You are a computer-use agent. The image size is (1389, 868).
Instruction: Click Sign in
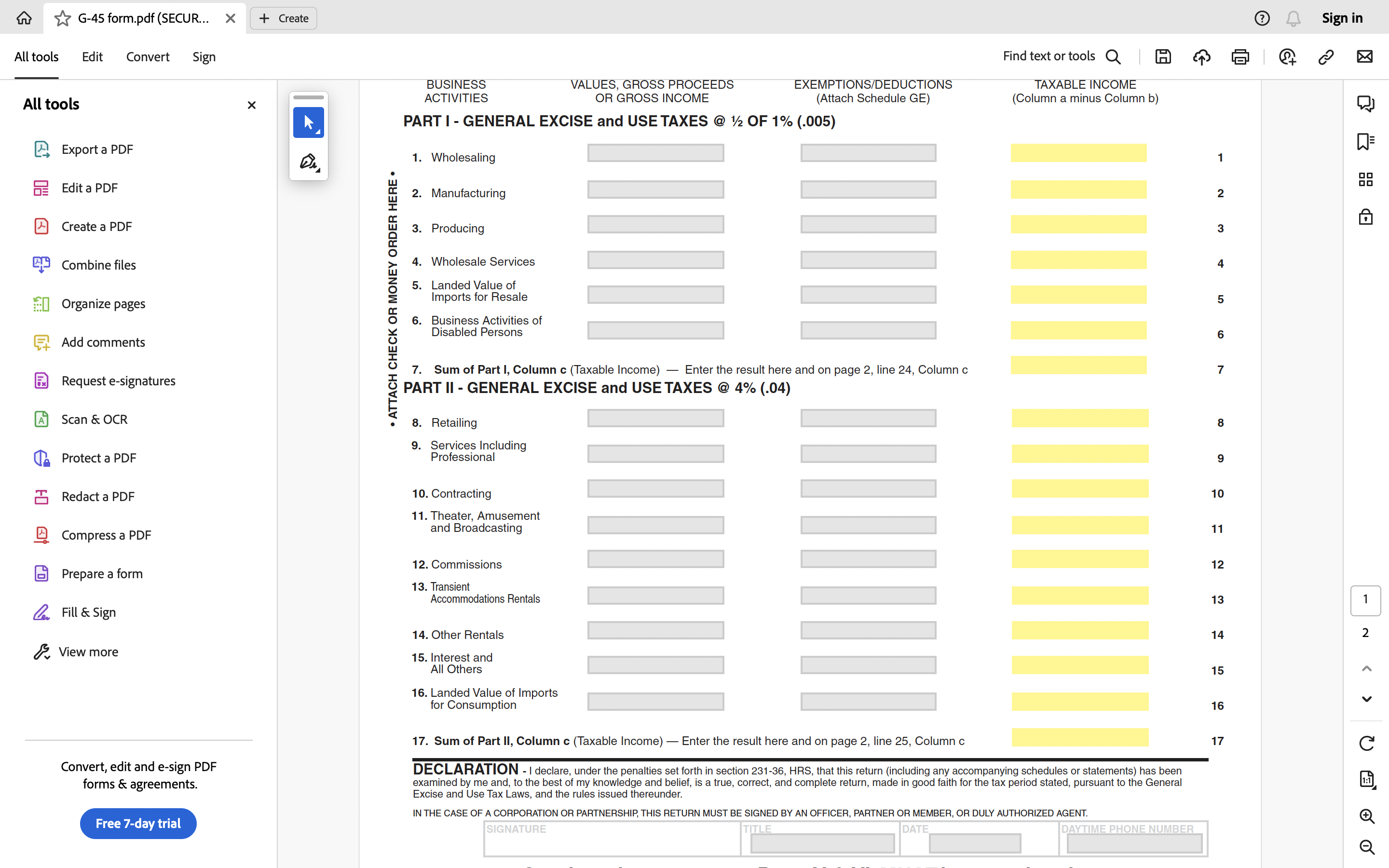tap(1342, 18)
